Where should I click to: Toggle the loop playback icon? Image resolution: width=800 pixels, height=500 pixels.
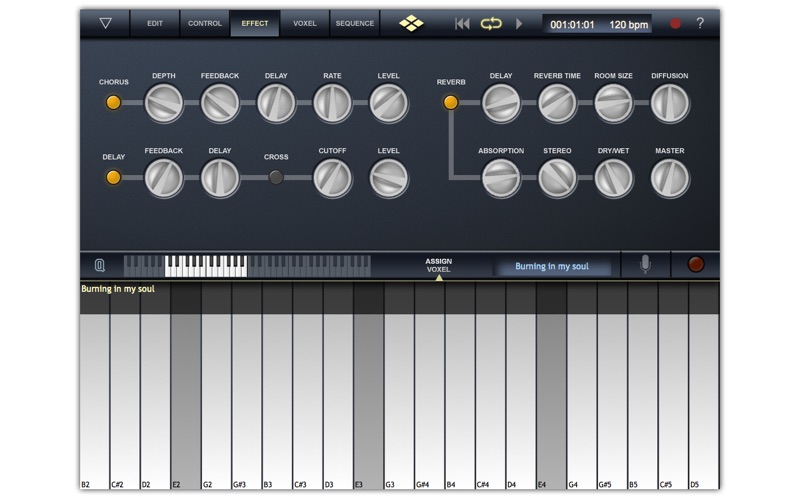coord(491,23)
